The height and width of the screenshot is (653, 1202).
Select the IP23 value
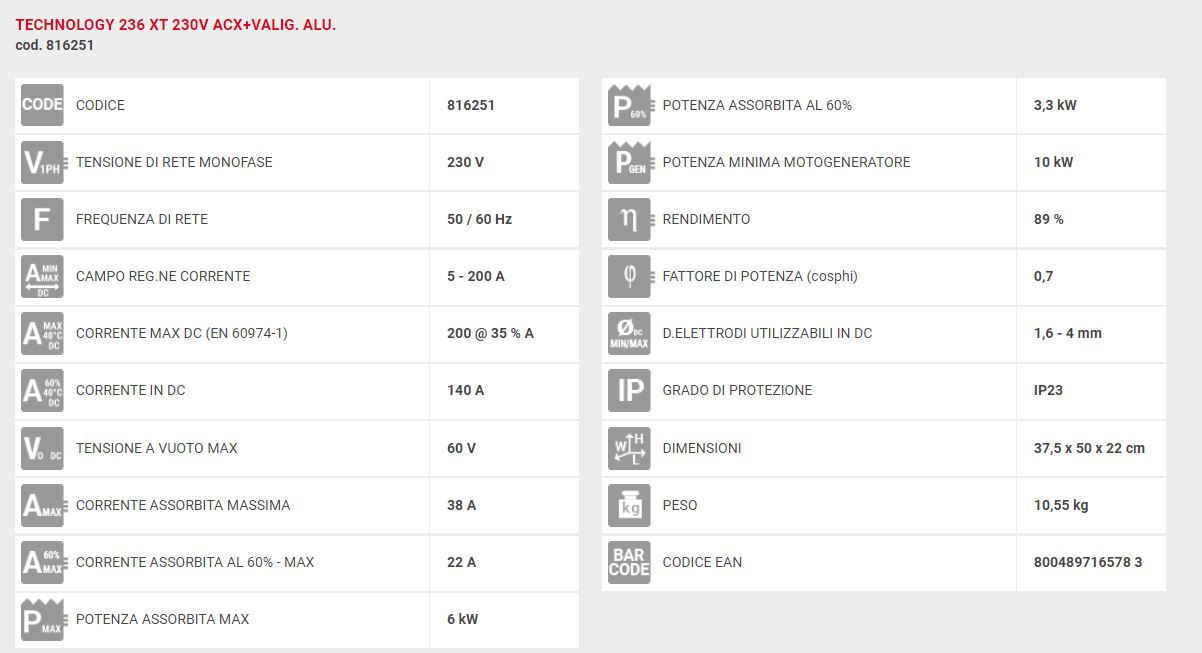tap(1049, 390)
